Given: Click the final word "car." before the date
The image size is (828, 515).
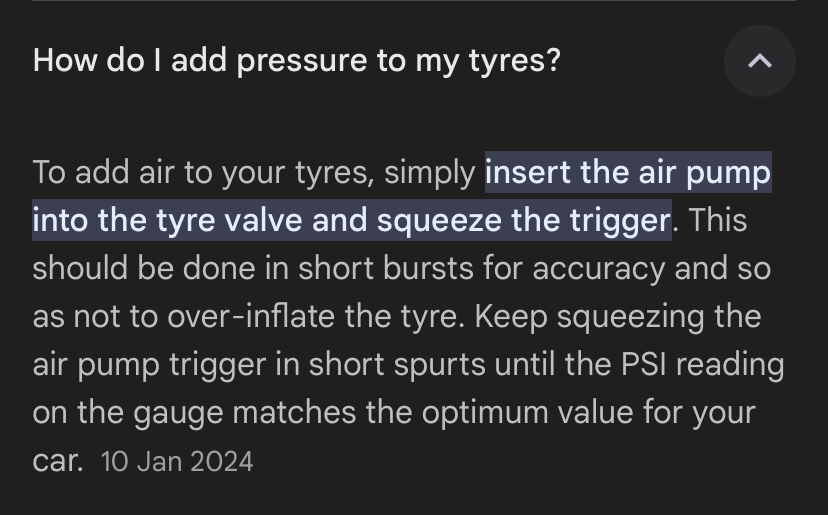Looking at the screenshot, I should coord(58,461).
